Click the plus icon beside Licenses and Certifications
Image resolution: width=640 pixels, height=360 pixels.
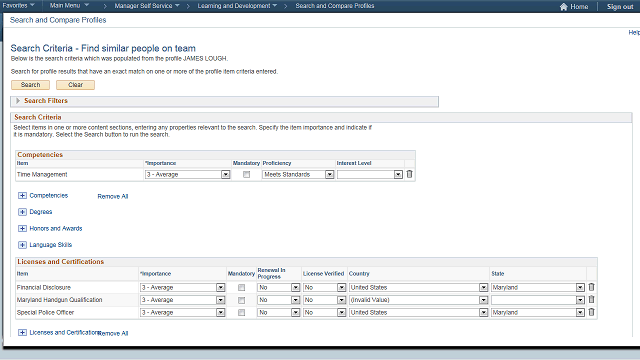point(22,333)
